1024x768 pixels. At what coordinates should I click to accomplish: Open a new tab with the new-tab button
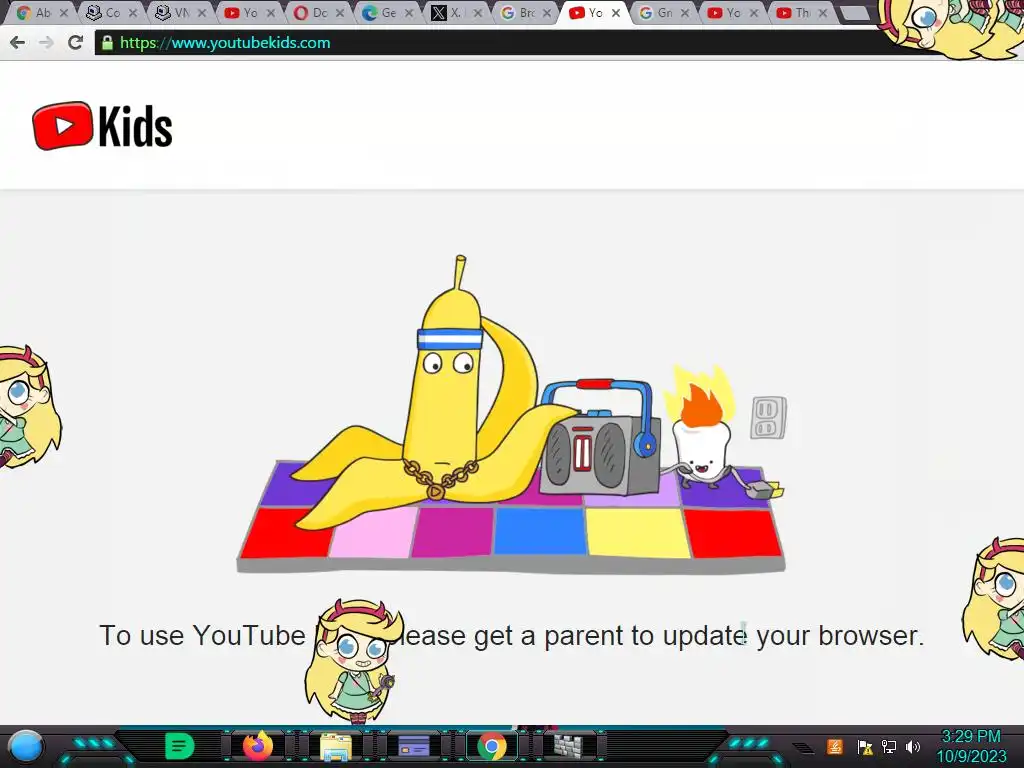[x=854, y=13]
